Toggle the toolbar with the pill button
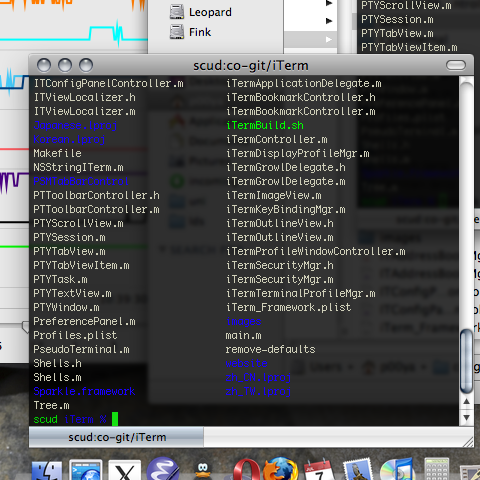The image size is (480, 480). (x=456, y=65)
